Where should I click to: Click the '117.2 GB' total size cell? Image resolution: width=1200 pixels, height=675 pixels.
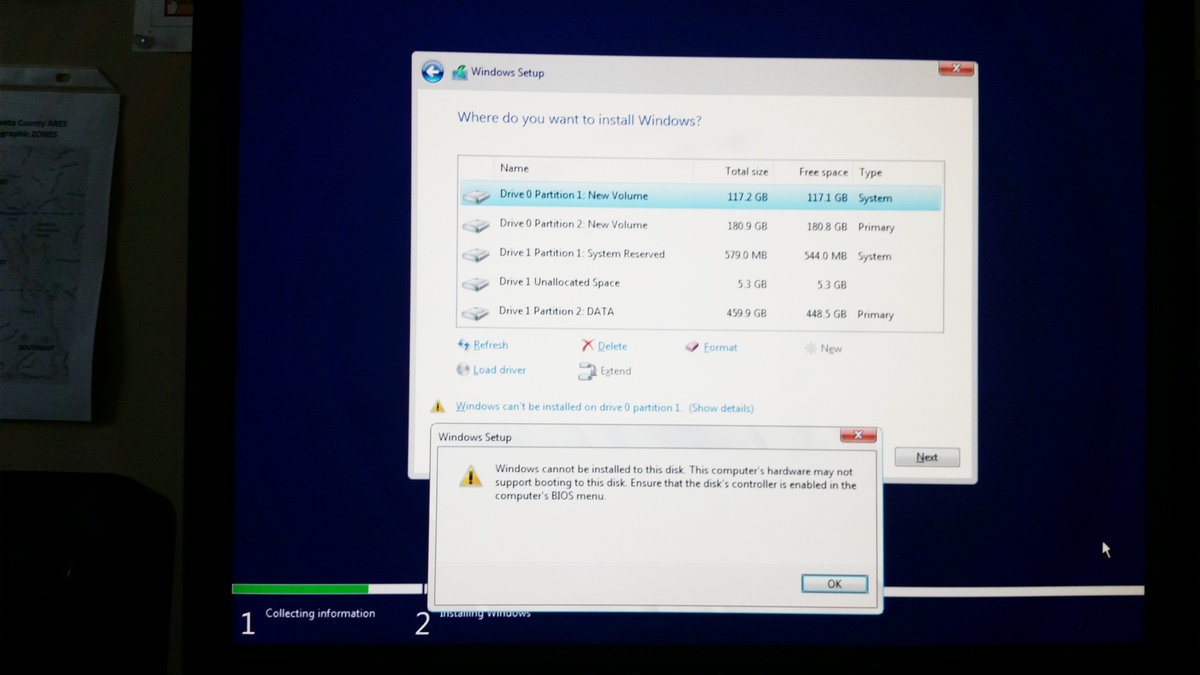[747, 198]
